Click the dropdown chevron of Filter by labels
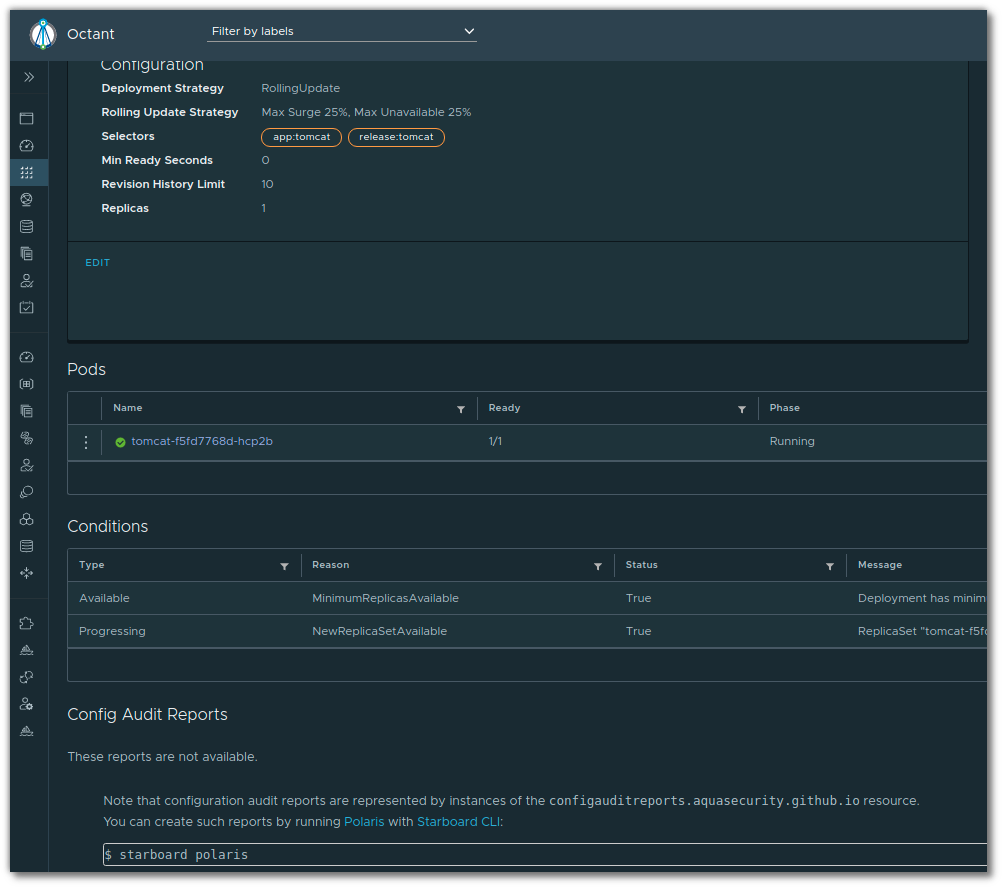This screenshot has height=888, width=1003. click(469, 31)
